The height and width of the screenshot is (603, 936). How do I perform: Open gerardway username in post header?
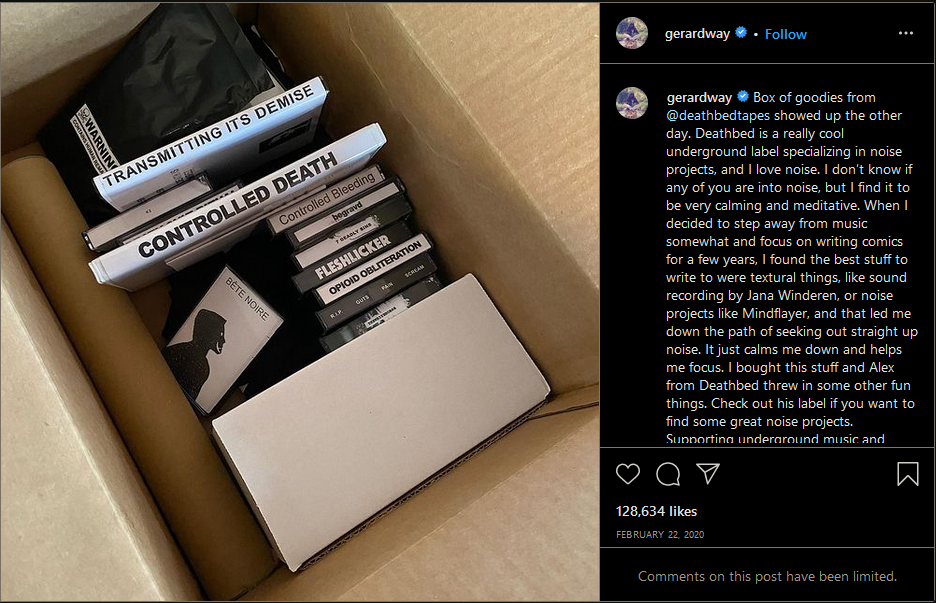[x=697, y=33]
